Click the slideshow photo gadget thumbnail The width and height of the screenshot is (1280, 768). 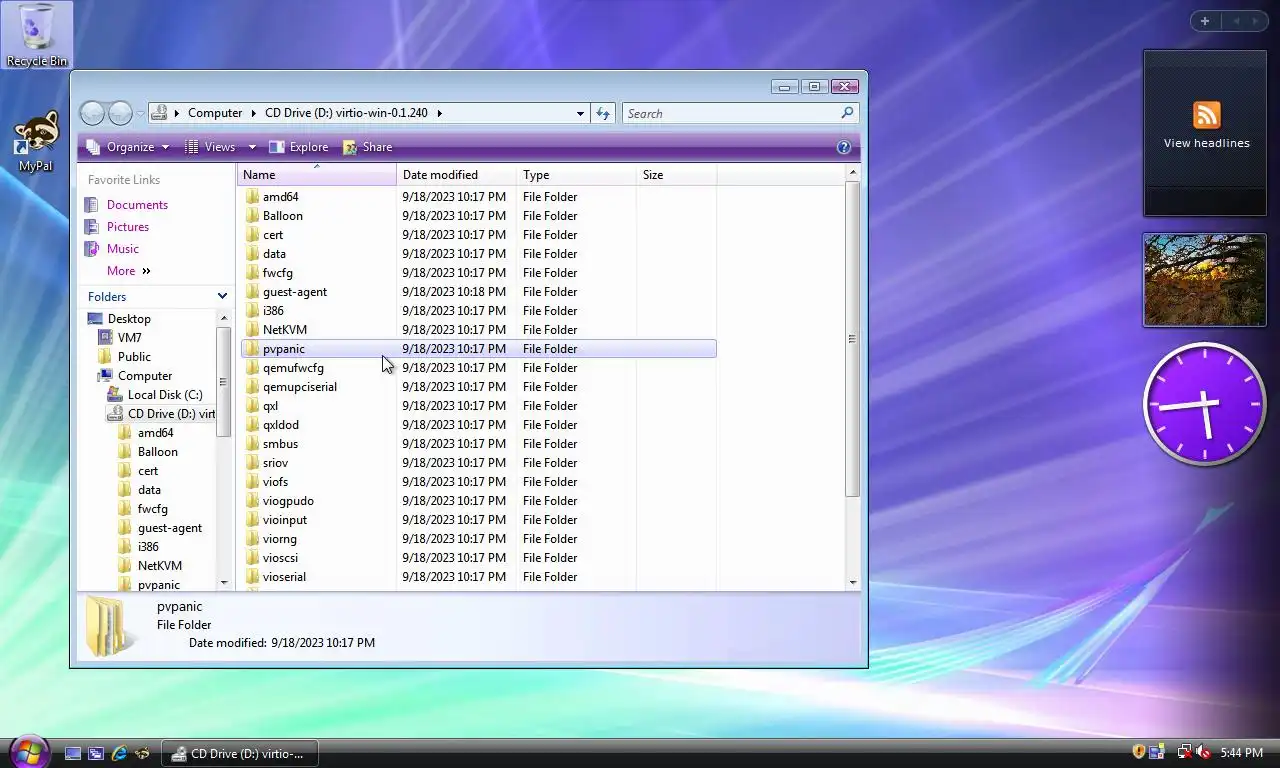(x=1205, y=280)
